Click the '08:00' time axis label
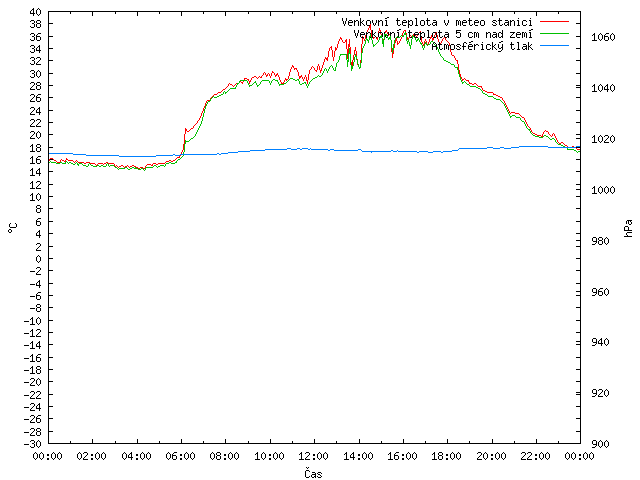640x480 pixels. point(225,456)
